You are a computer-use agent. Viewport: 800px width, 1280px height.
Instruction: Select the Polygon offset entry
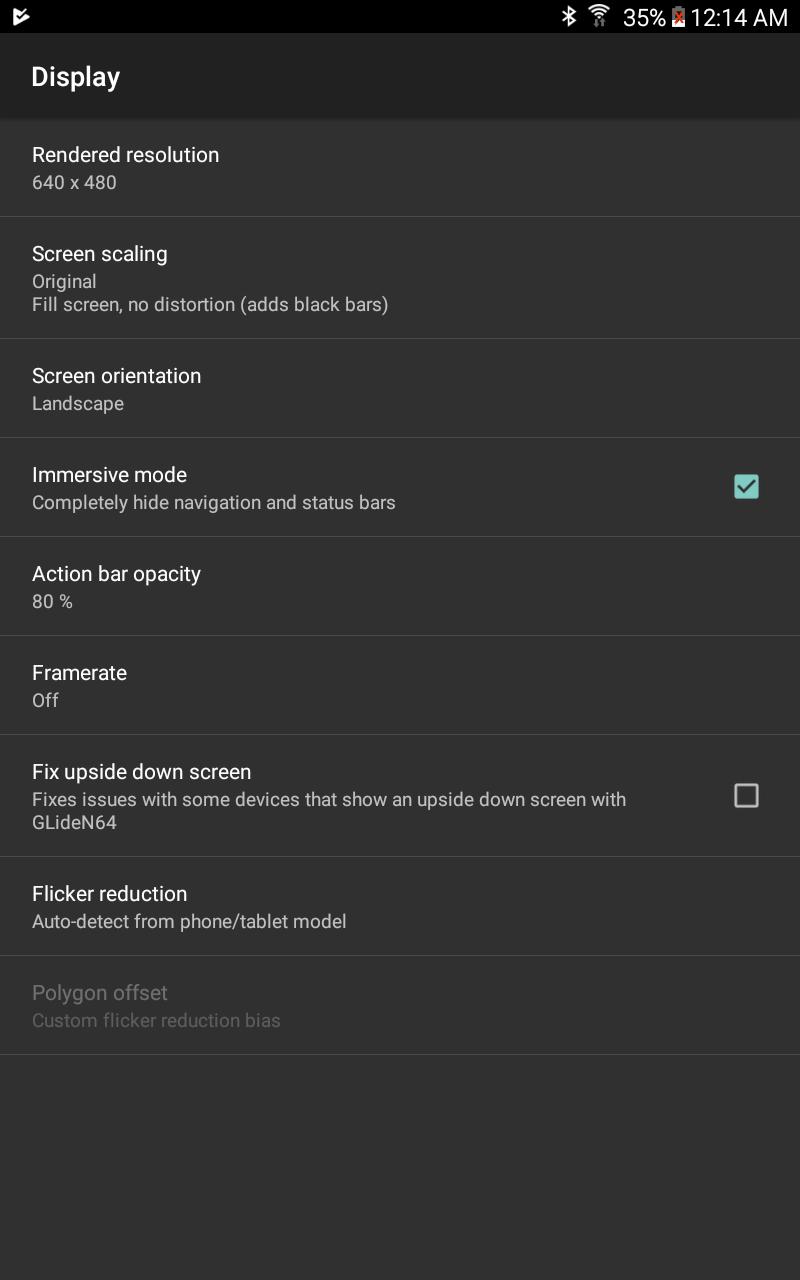tap(400, 1005)
